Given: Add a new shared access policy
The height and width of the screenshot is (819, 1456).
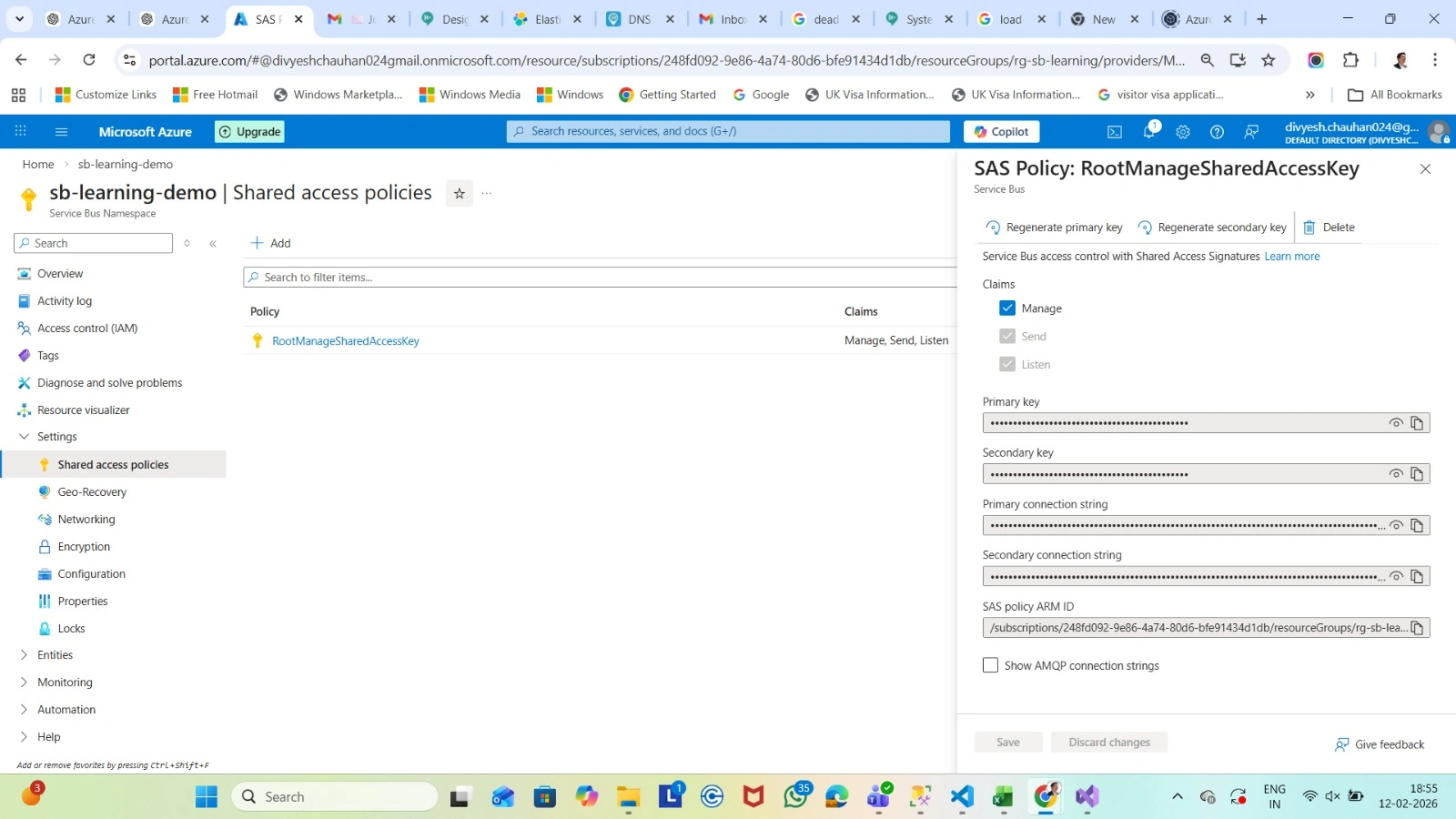Looking at the screenshot, I should [271, 243].
